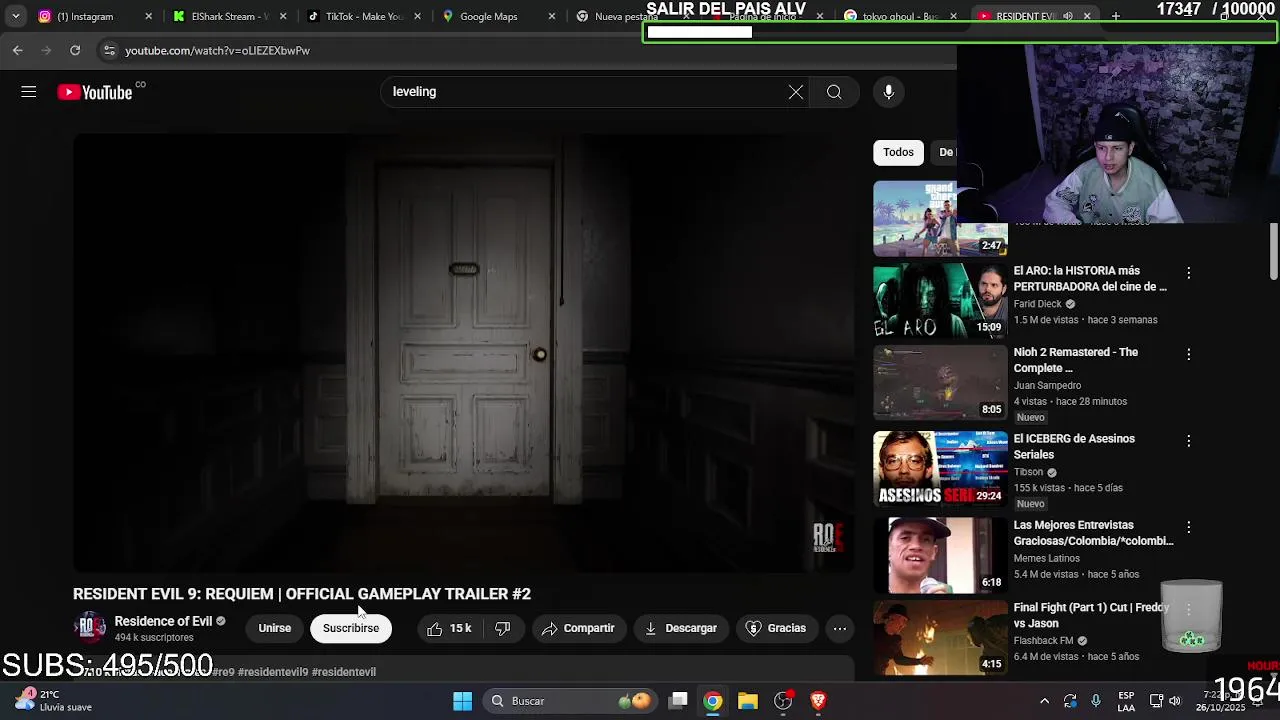
Task: Dislike the video with thumbs down
Action: (503, 628)
